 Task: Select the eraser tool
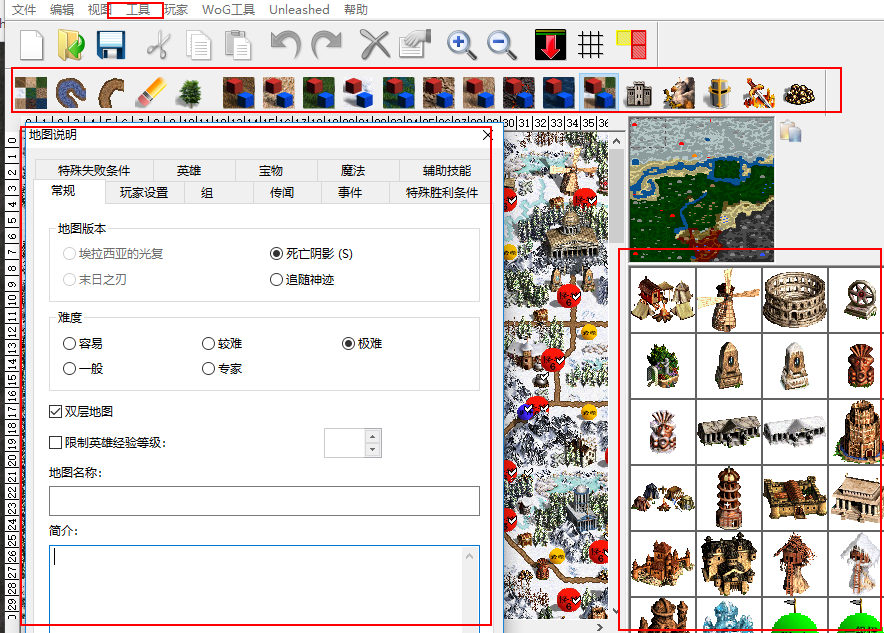coord(151,93)
